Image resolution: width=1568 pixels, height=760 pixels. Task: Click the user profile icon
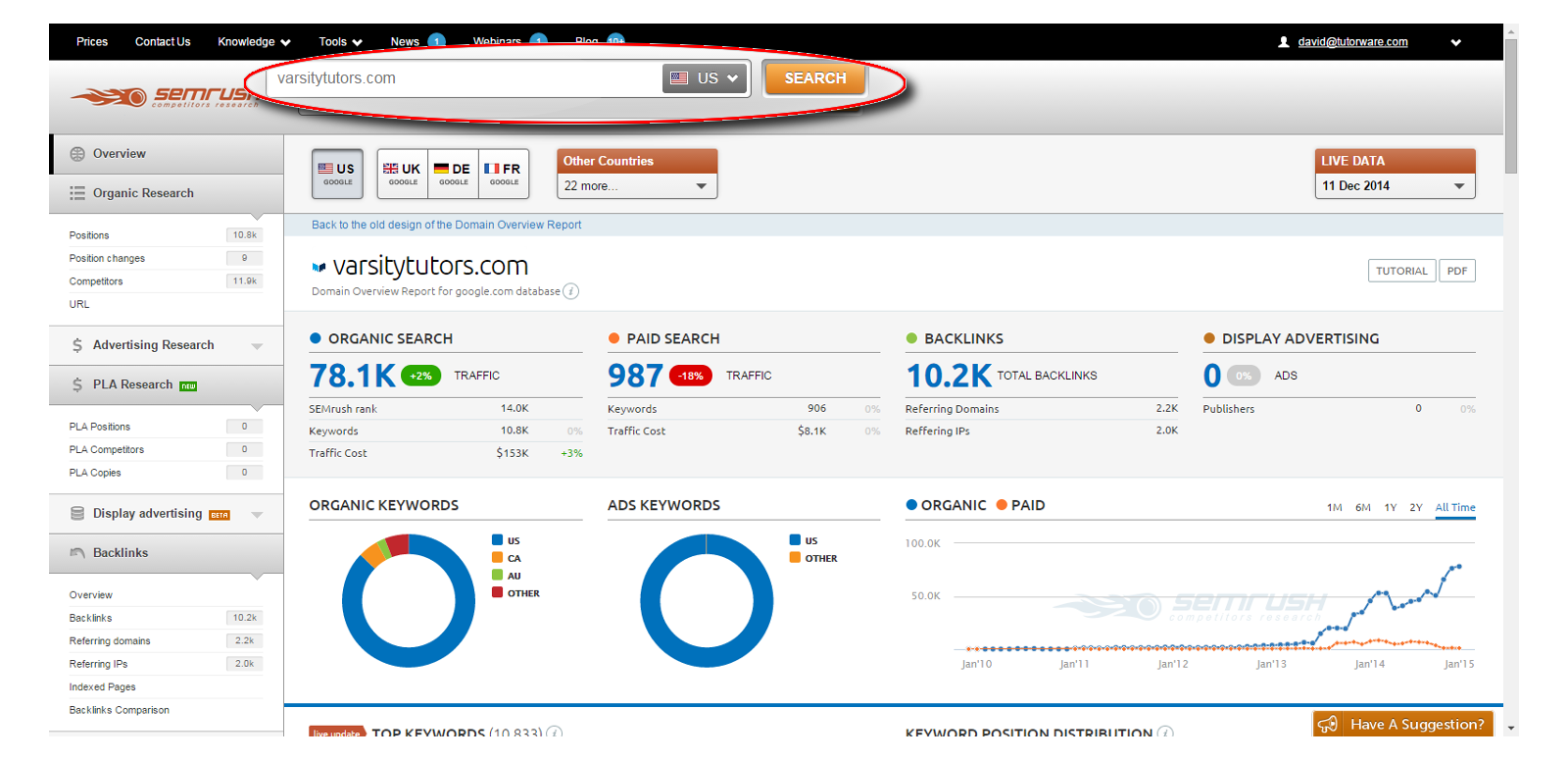[x=1284, y=42]
